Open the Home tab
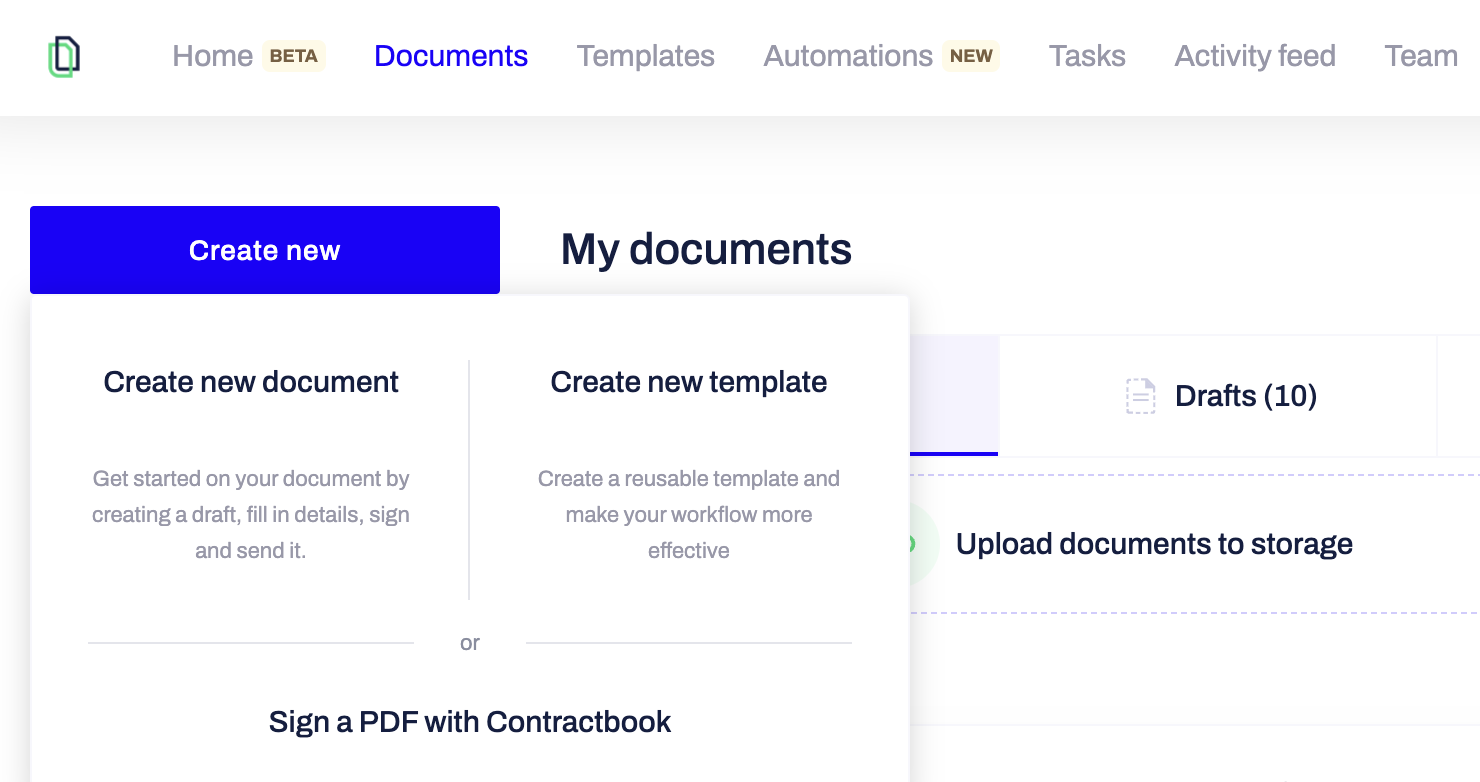The image size is (1480, 782). click(212, 56)
